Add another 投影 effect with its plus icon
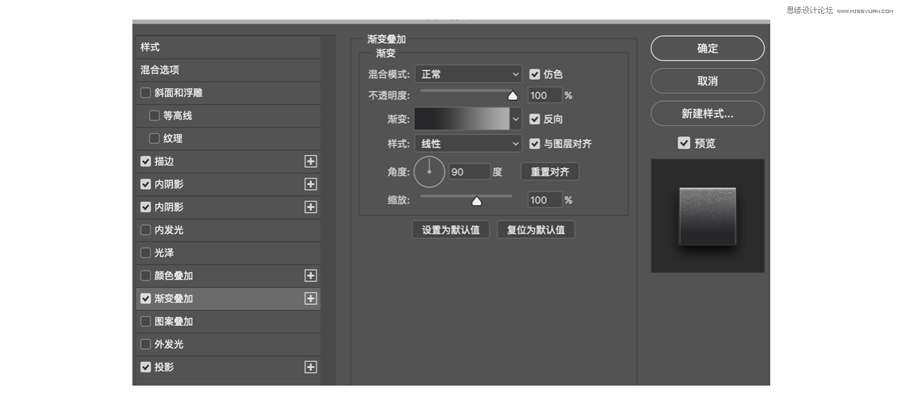Viewport: 900px width, 398px height. [x=311, y=367]
